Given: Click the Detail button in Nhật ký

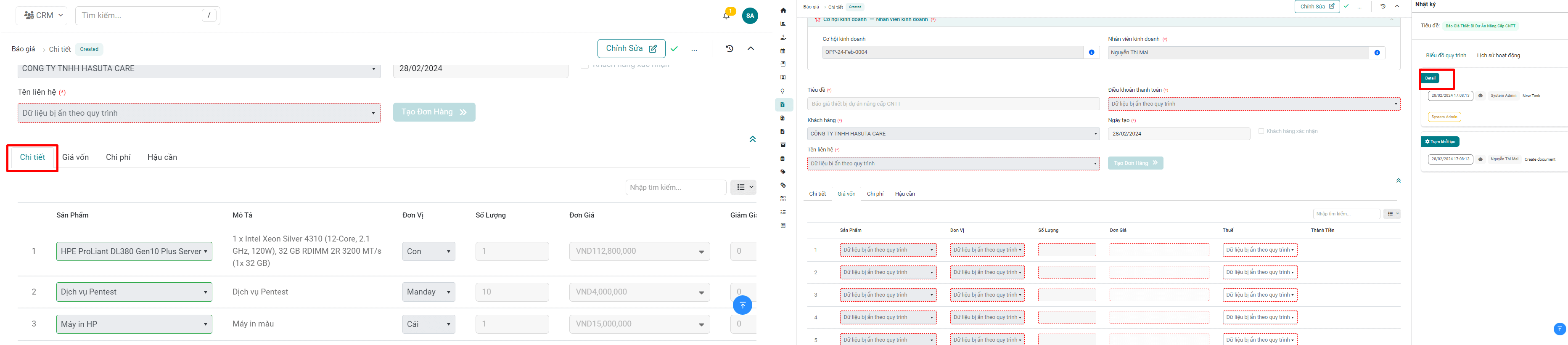Looking at the screenshot, I should point(1430,78).
